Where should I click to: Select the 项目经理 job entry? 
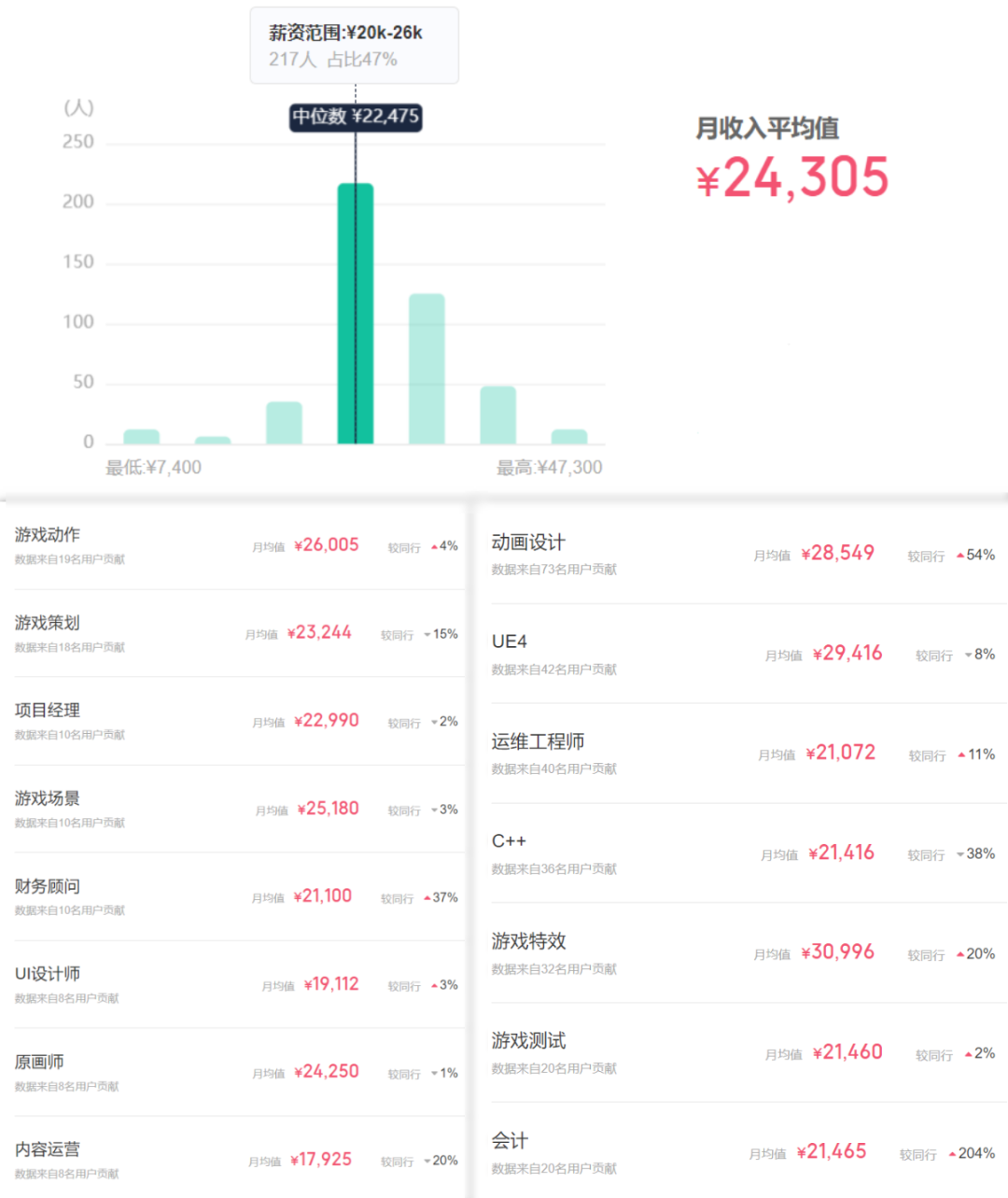coord(48,711)
